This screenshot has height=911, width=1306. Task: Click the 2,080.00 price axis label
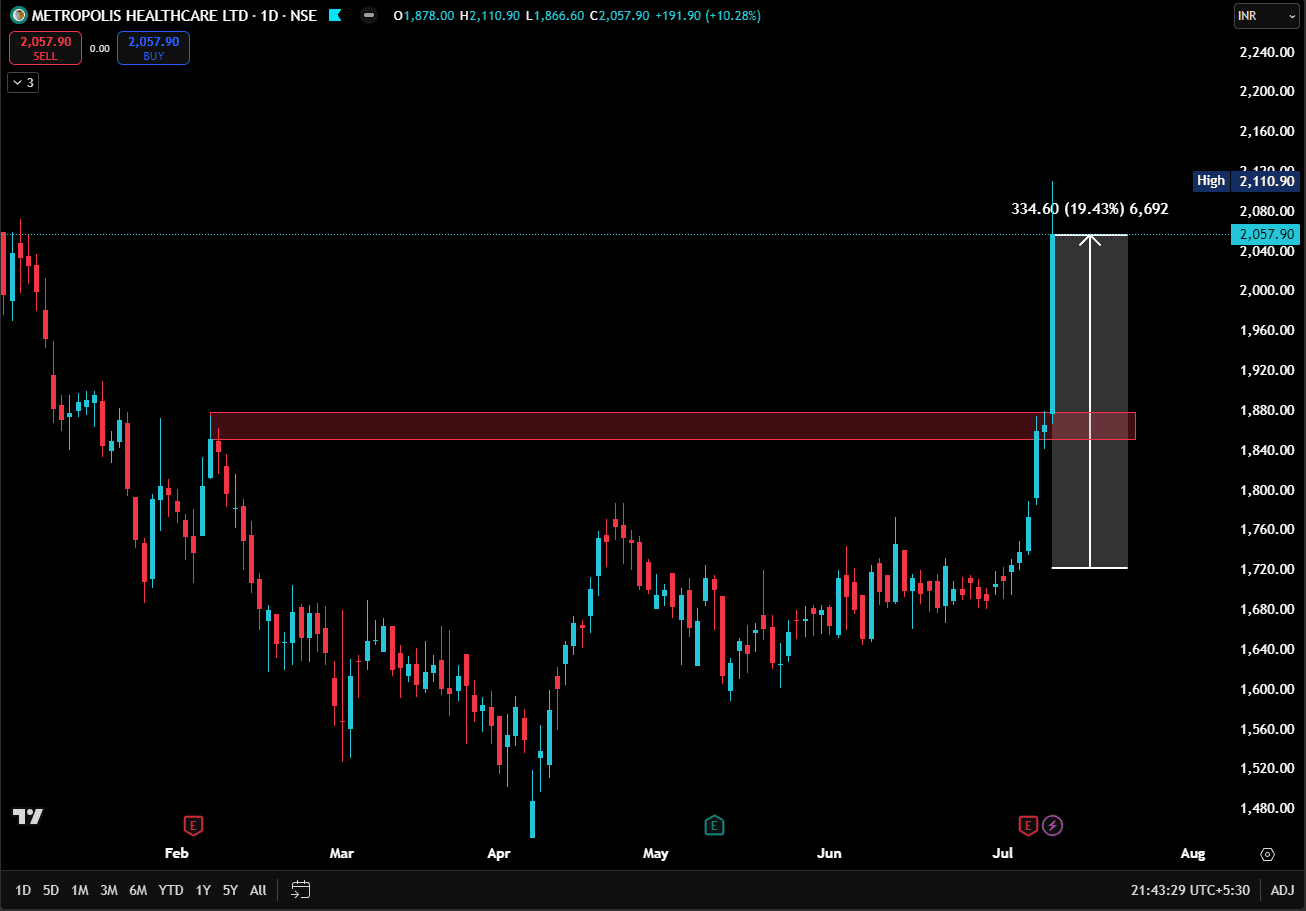[1267, 211]
